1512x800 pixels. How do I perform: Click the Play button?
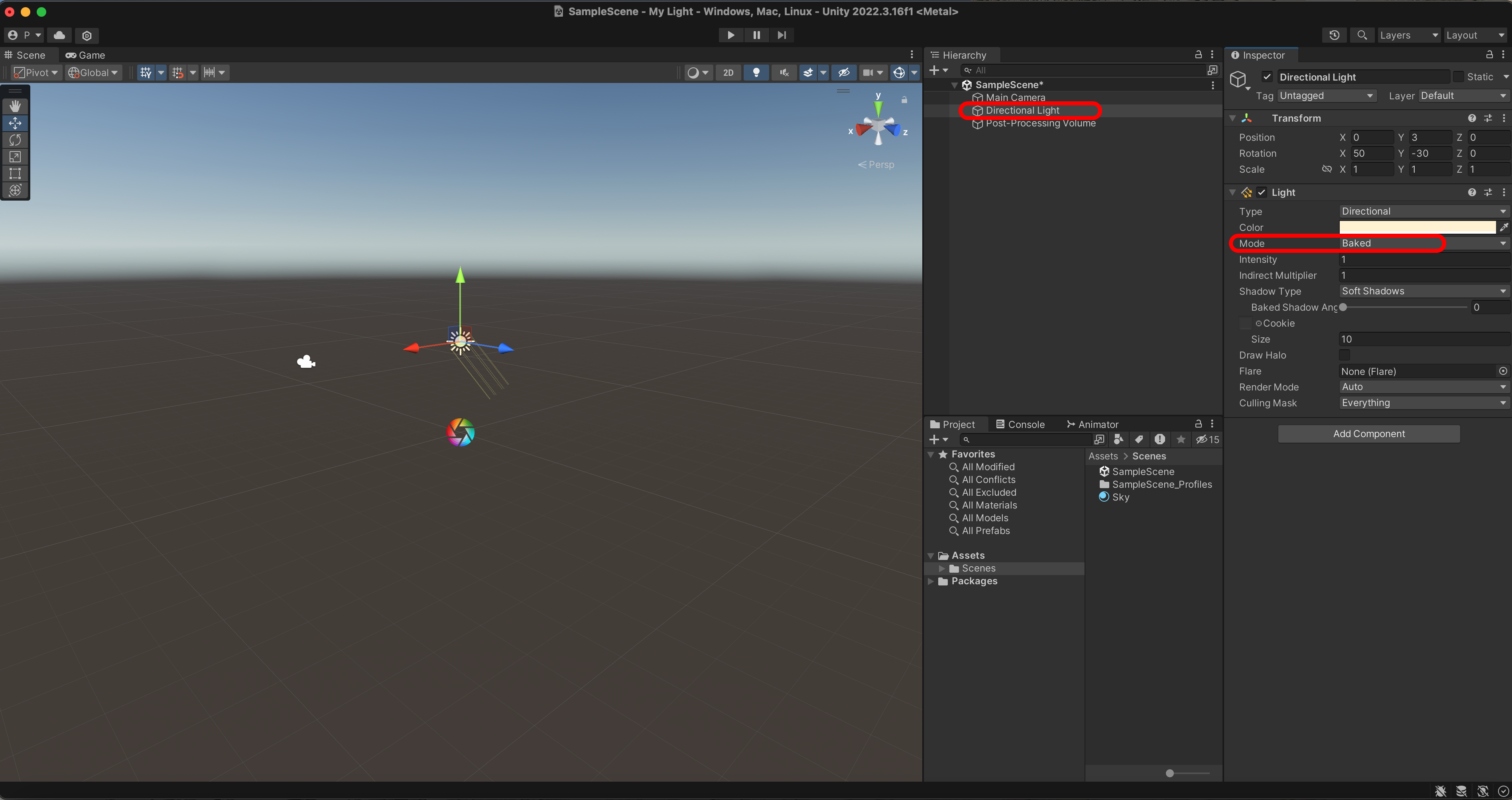pos(730,35)
